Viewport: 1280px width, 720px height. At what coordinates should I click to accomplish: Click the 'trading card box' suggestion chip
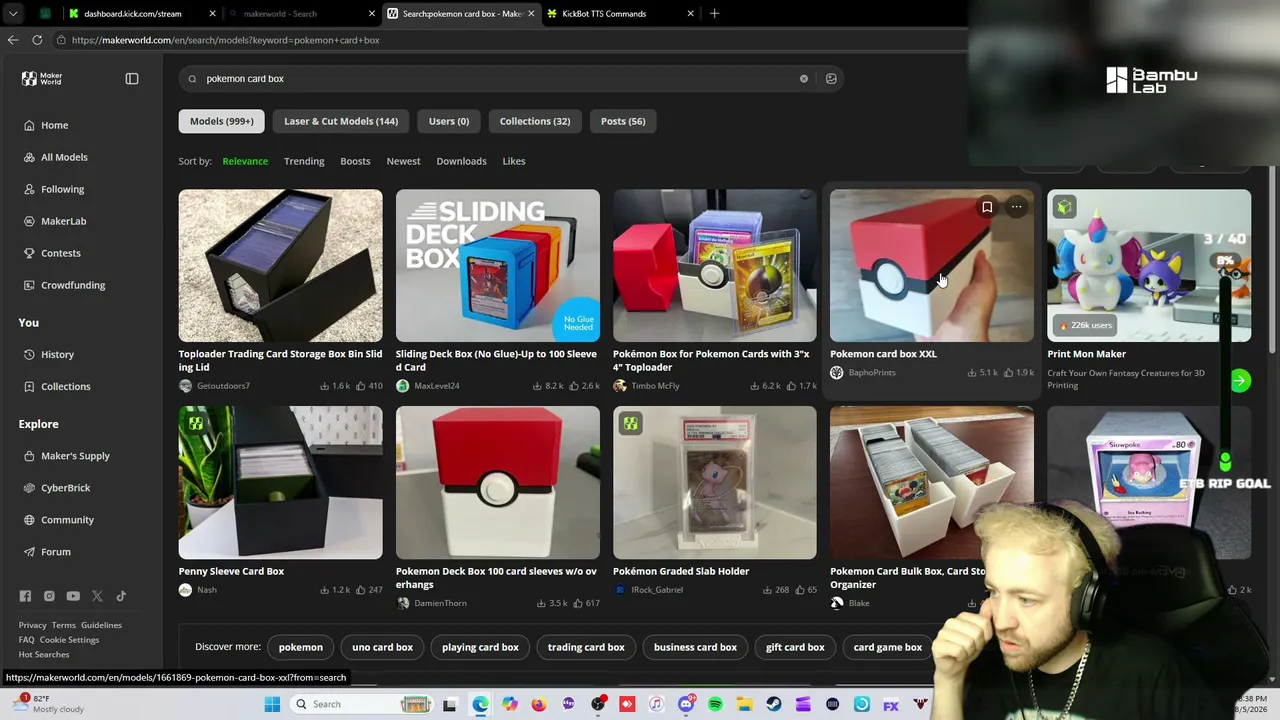[x=586, y=647]
